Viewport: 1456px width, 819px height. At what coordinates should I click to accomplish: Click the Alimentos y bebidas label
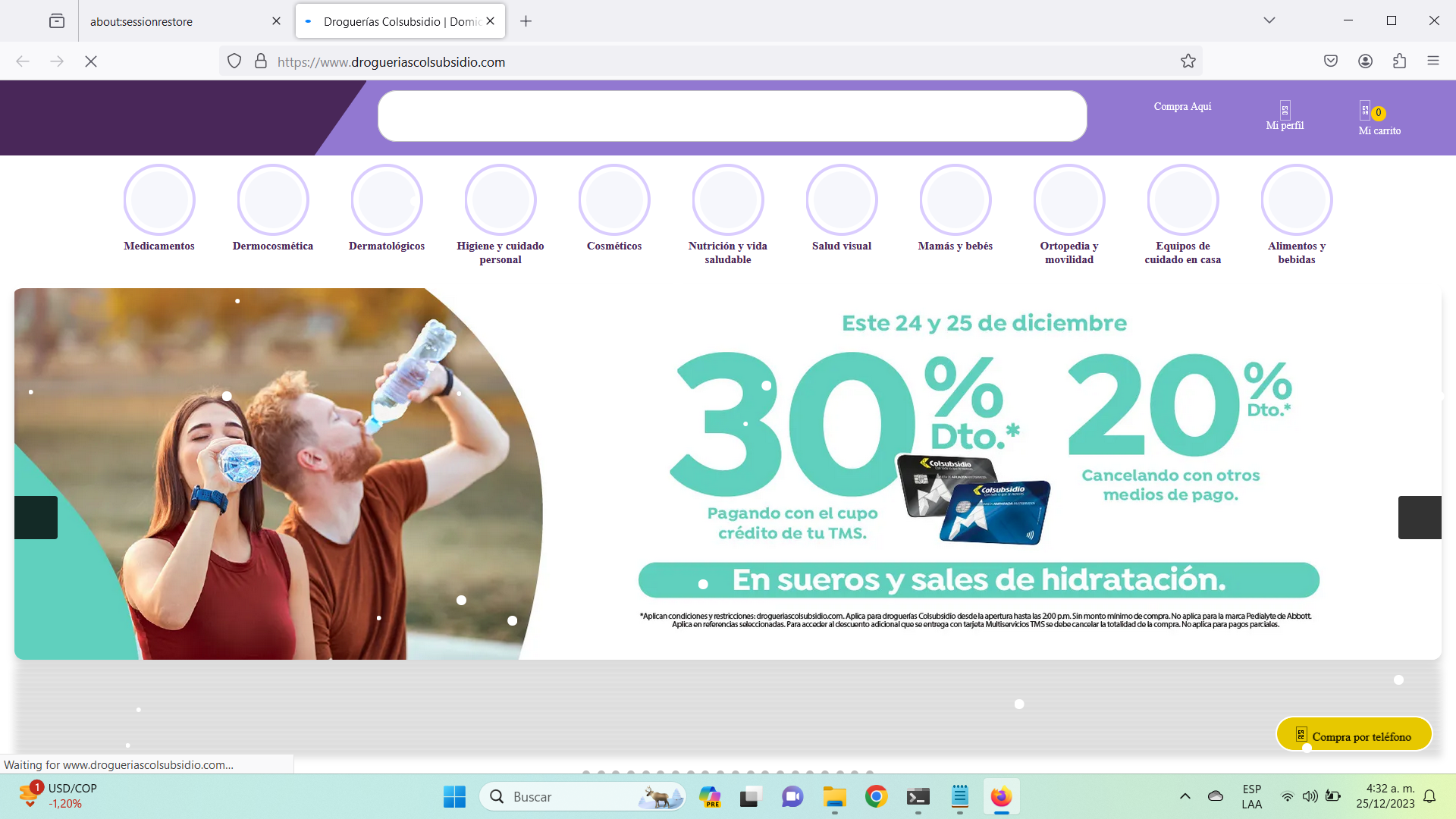[1297, 253]
